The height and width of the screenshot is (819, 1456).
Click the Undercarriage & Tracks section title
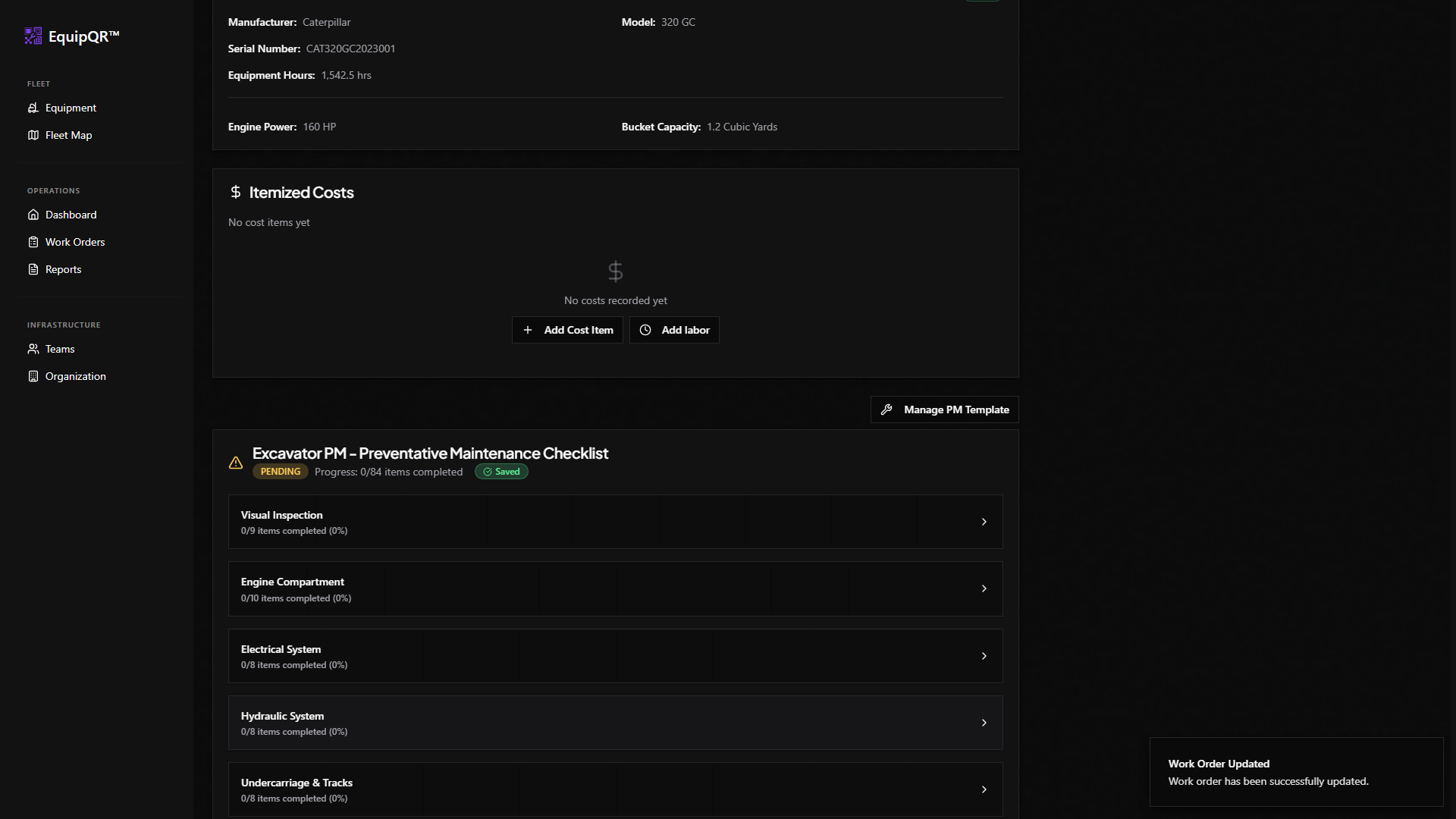(297, 783)
